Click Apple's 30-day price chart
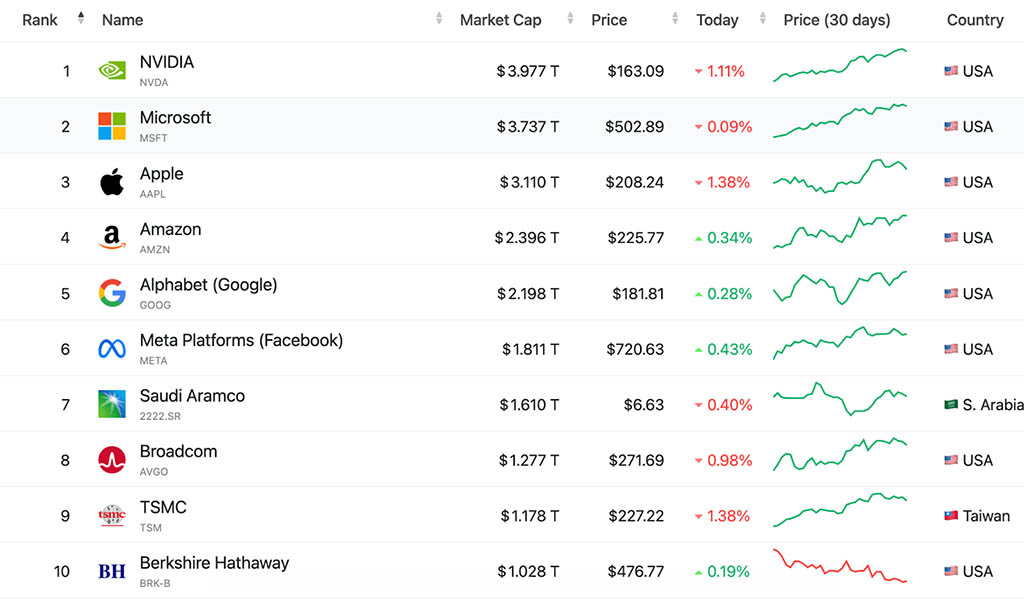The height and width of the screenshot is (600, 1024). point(840,176)
